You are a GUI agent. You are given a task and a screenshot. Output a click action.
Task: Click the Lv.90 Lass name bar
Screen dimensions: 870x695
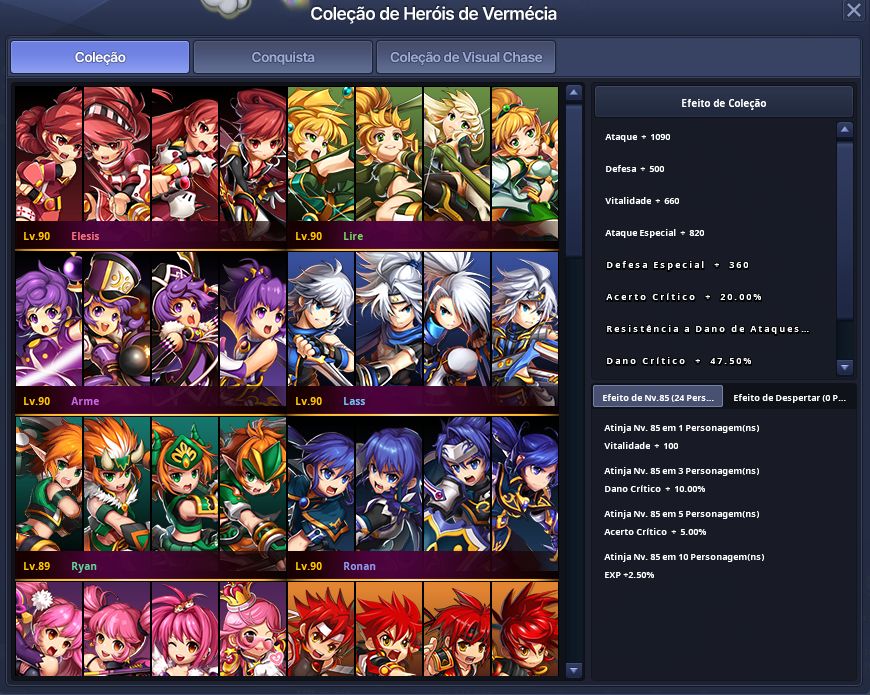[423, 401]
